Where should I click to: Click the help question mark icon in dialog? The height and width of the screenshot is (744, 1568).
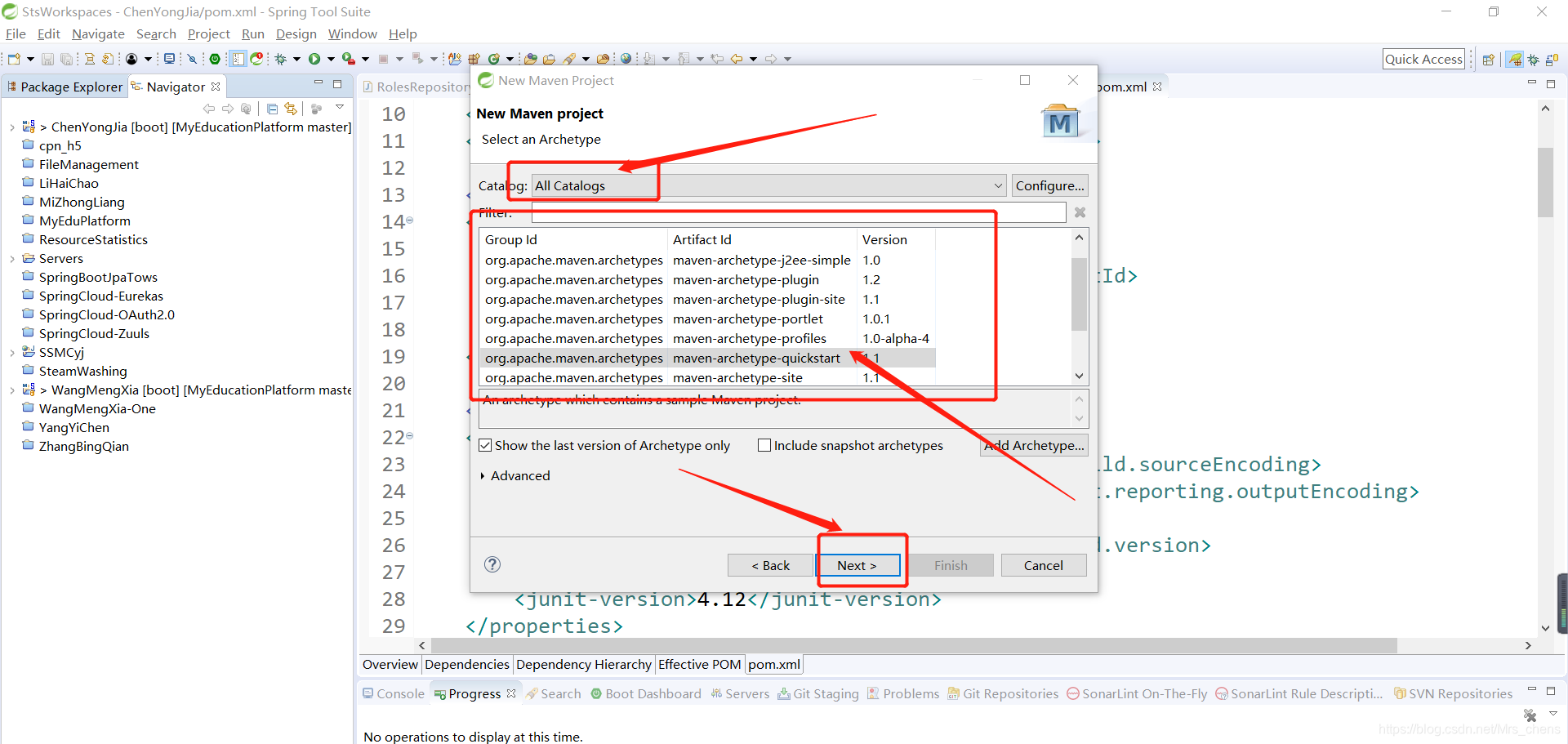coord(492,564)
